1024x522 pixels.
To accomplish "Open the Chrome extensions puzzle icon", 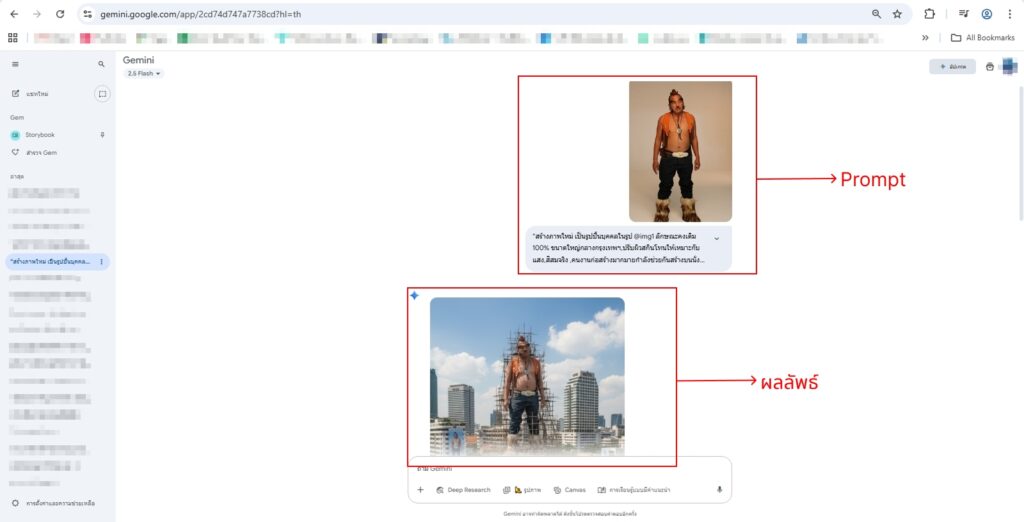I will point(929,14).
